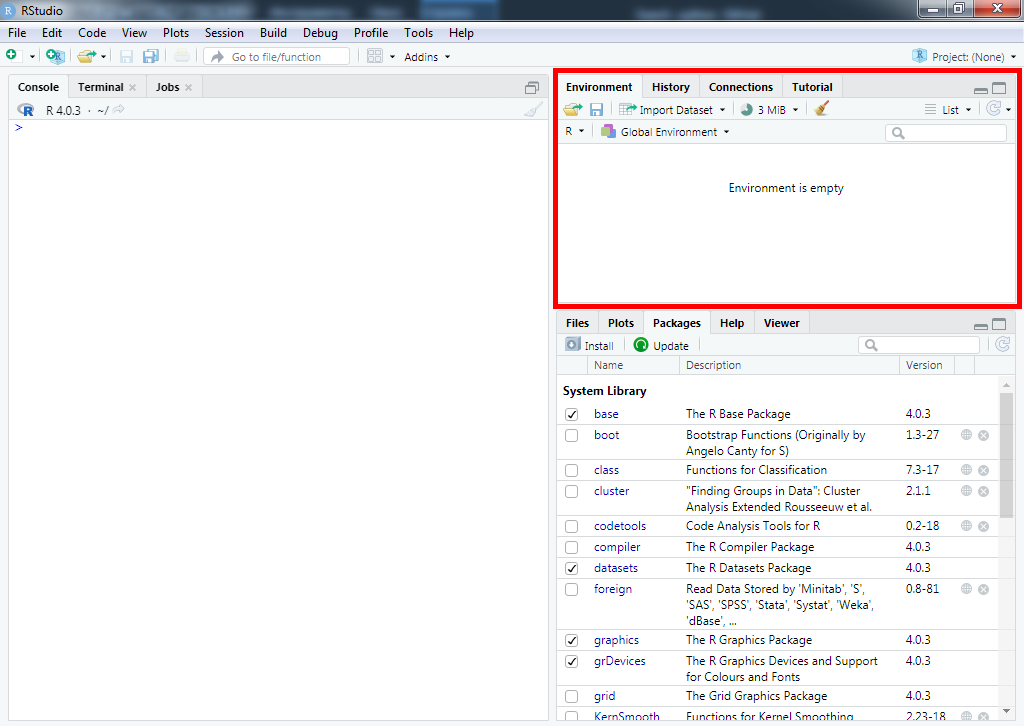Screen dimensions: 1024x726
Task: Refresh the Environment pane
Action: tap(993, 109)
